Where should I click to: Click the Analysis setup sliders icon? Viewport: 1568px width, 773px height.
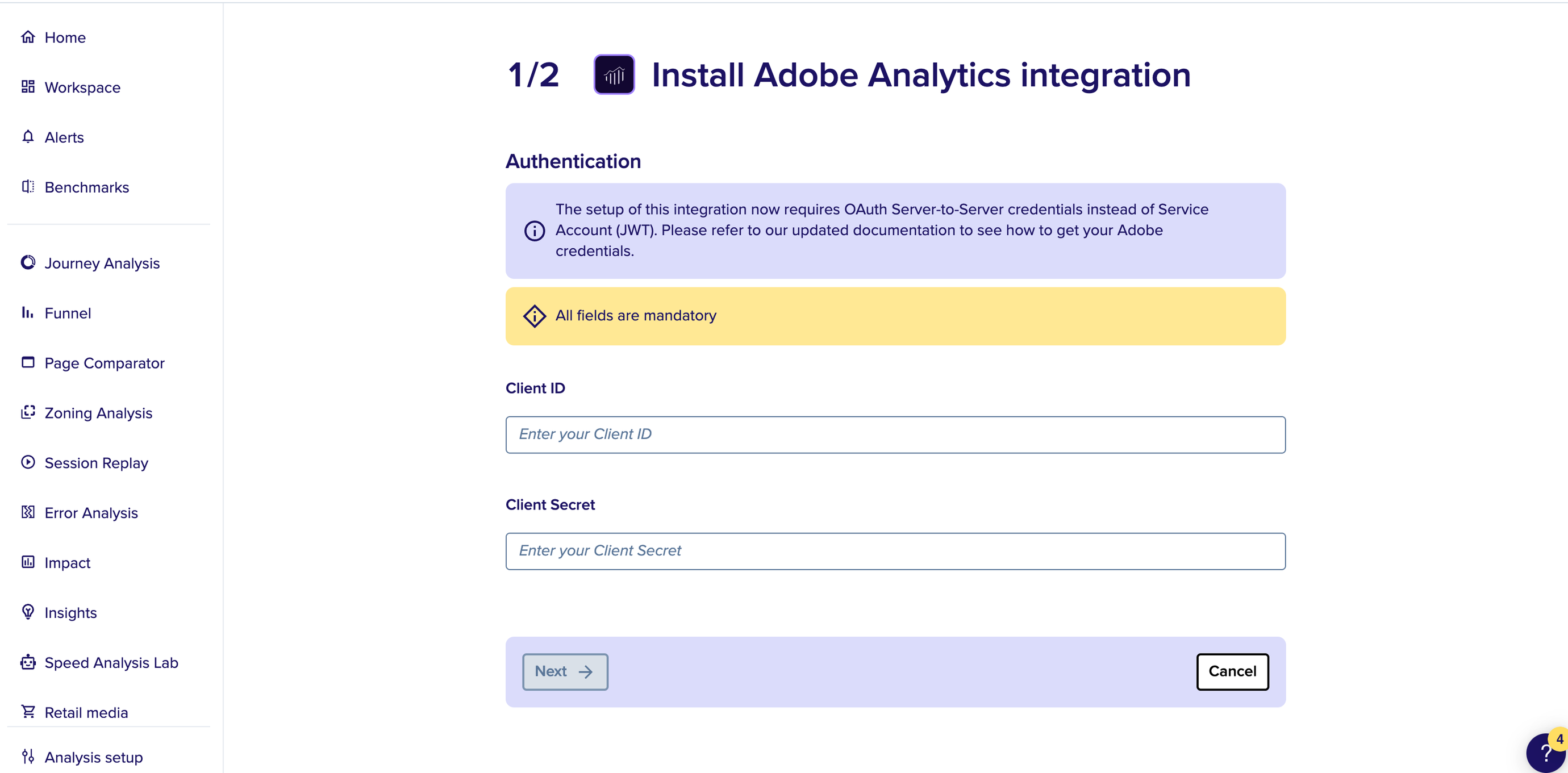(x=28, y=757)
